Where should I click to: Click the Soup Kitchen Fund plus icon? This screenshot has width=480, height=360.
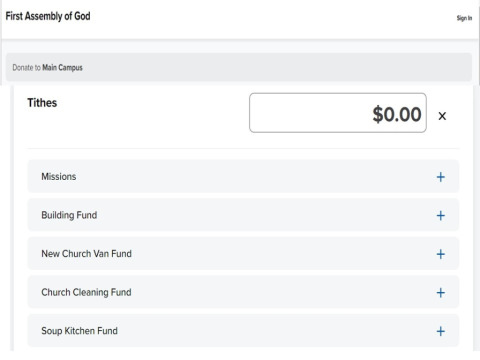pyautogui.click(x=441, y=331)
